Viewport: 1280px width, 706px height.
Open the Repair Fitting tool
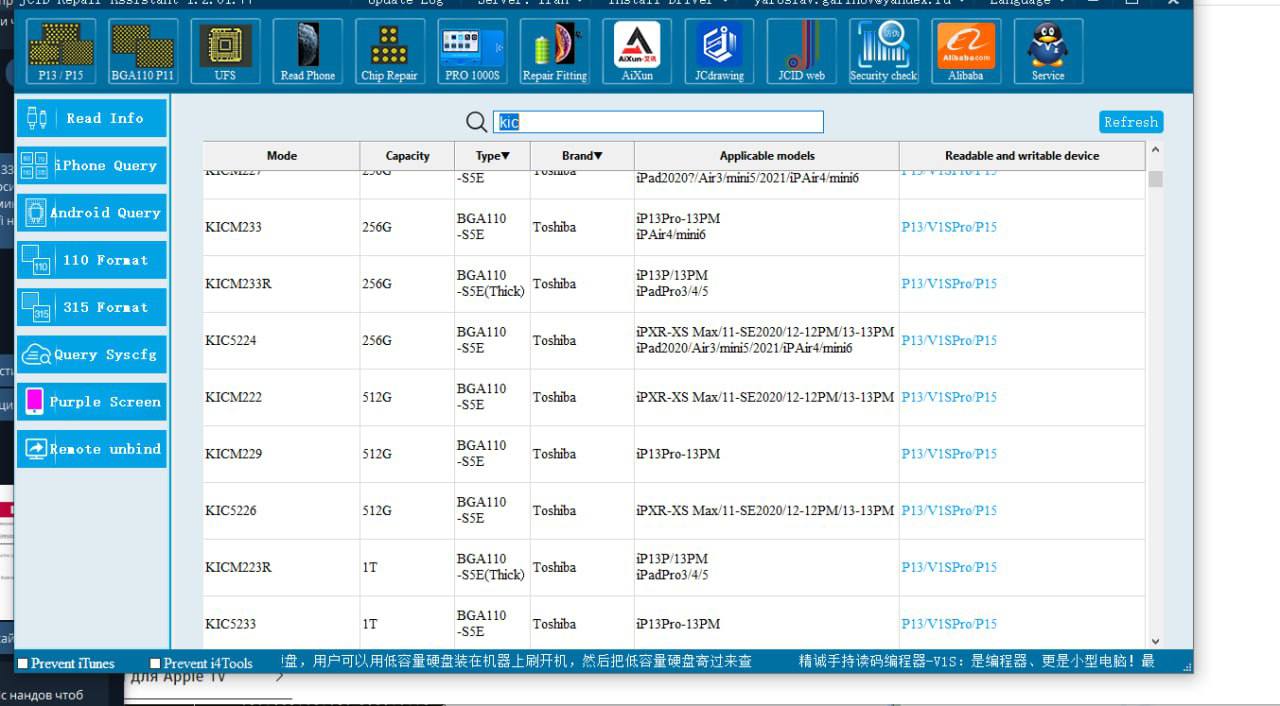pyautogui.click(x=554, y=51)
